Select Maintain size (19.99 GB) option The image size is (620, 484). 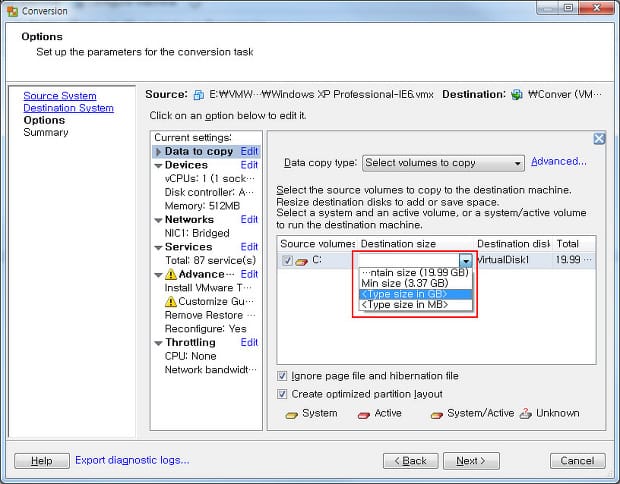tap(416, 272)
